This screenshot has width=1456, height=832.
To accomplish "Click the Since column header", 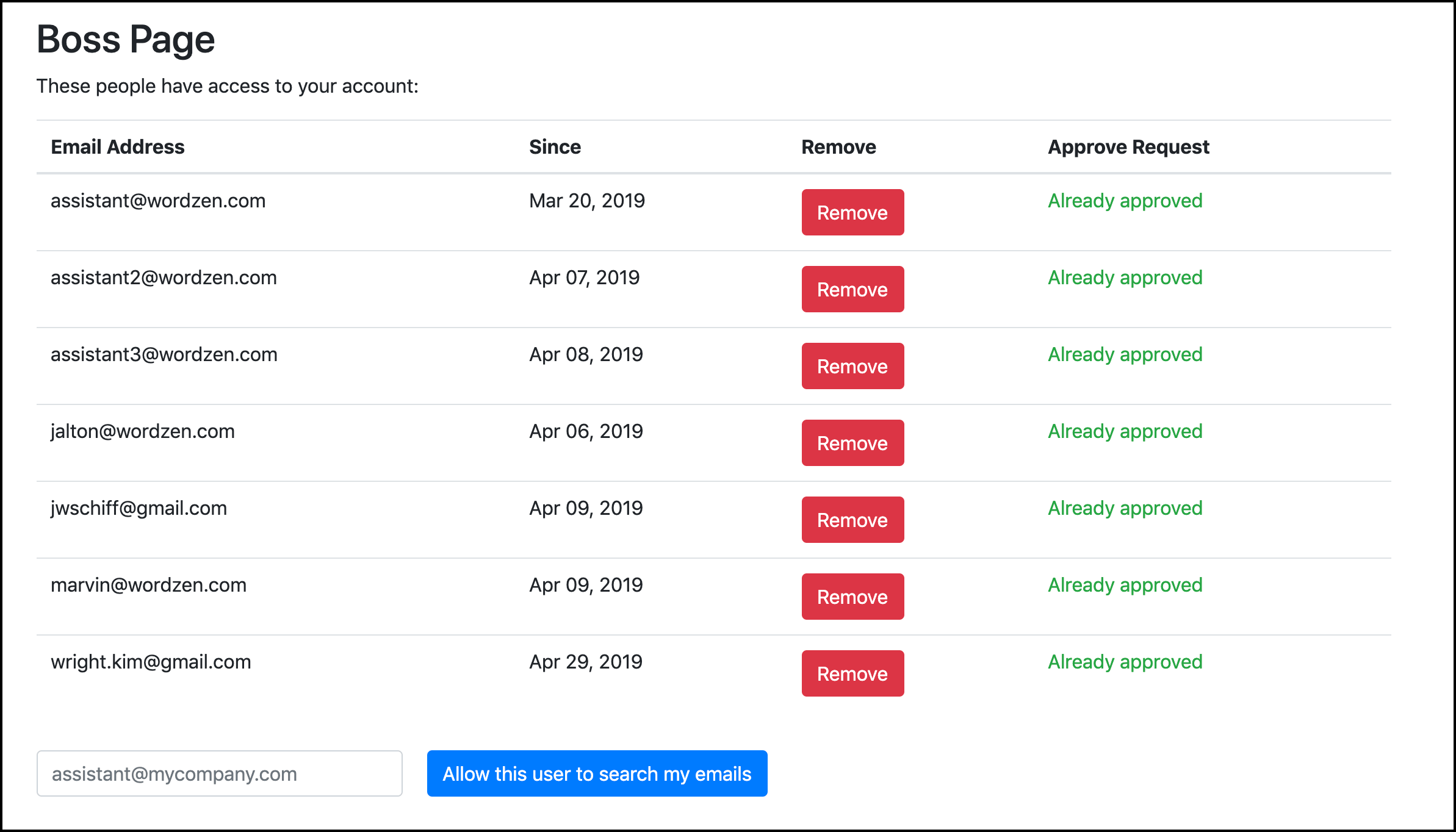I will pos(555,147).
